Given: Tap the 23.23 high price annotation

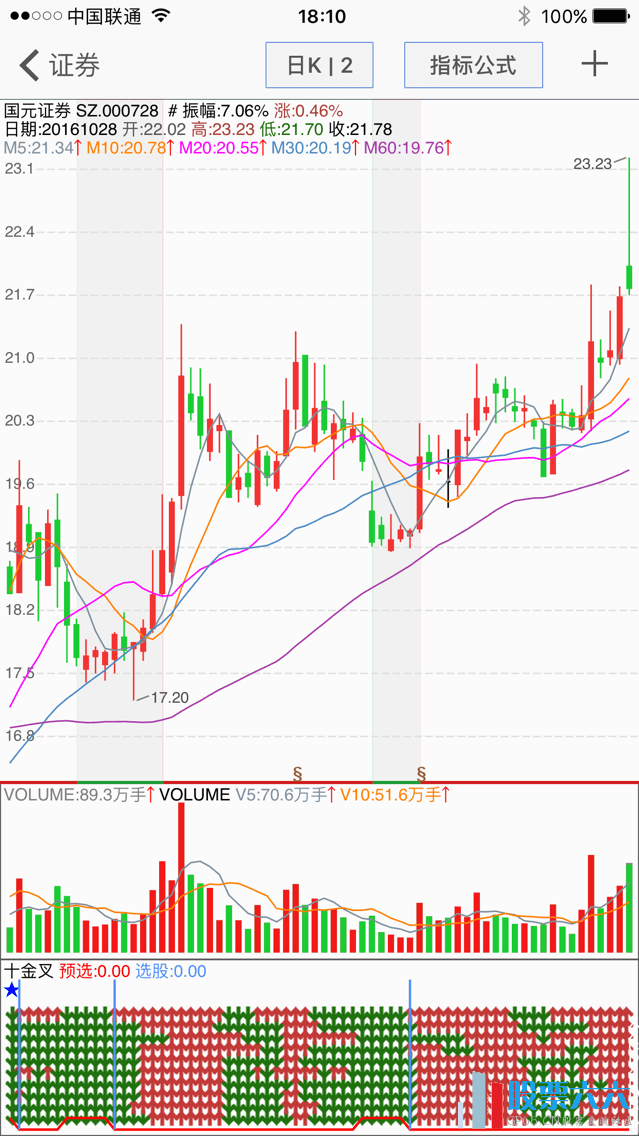Looking at the screenshot, I should (x=592, y=164).
